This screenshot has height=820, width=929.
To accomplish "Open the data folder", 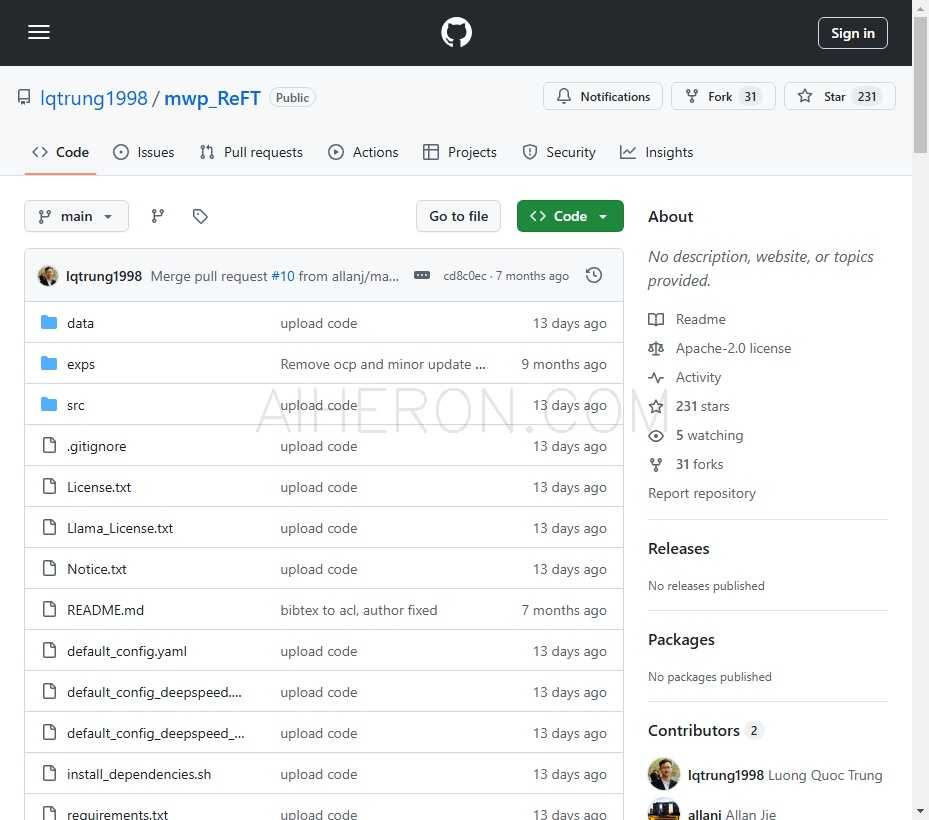I will pos(81,323).
